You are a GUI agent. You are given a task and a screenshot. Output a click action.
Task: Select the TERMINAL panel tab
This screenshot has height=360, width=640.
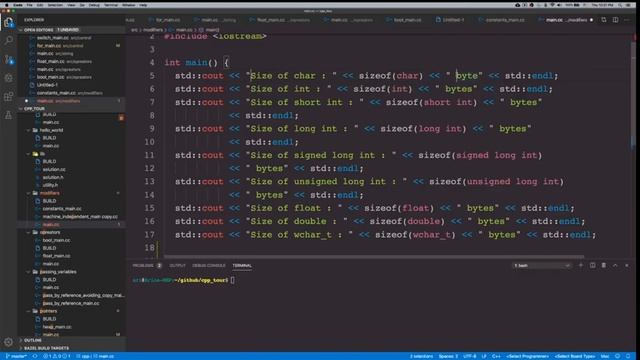point(242,265)
